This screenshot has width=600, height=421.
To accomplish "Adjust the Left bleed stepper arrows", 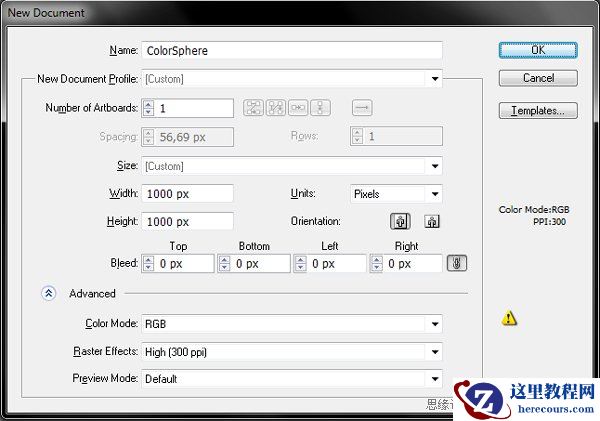I will tap(300, 264).
